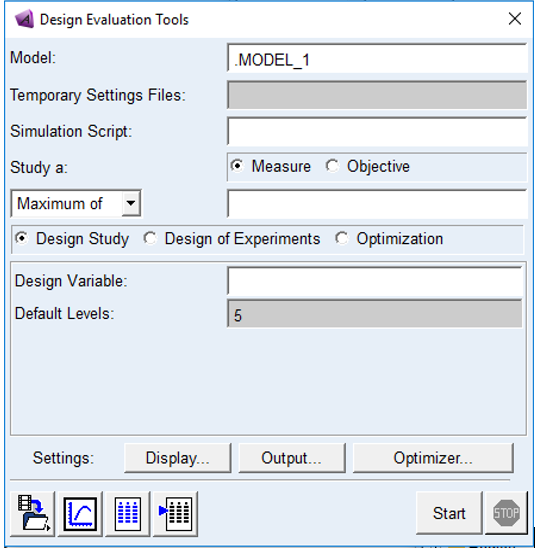Open the plot results curve icon

point(80,513)
